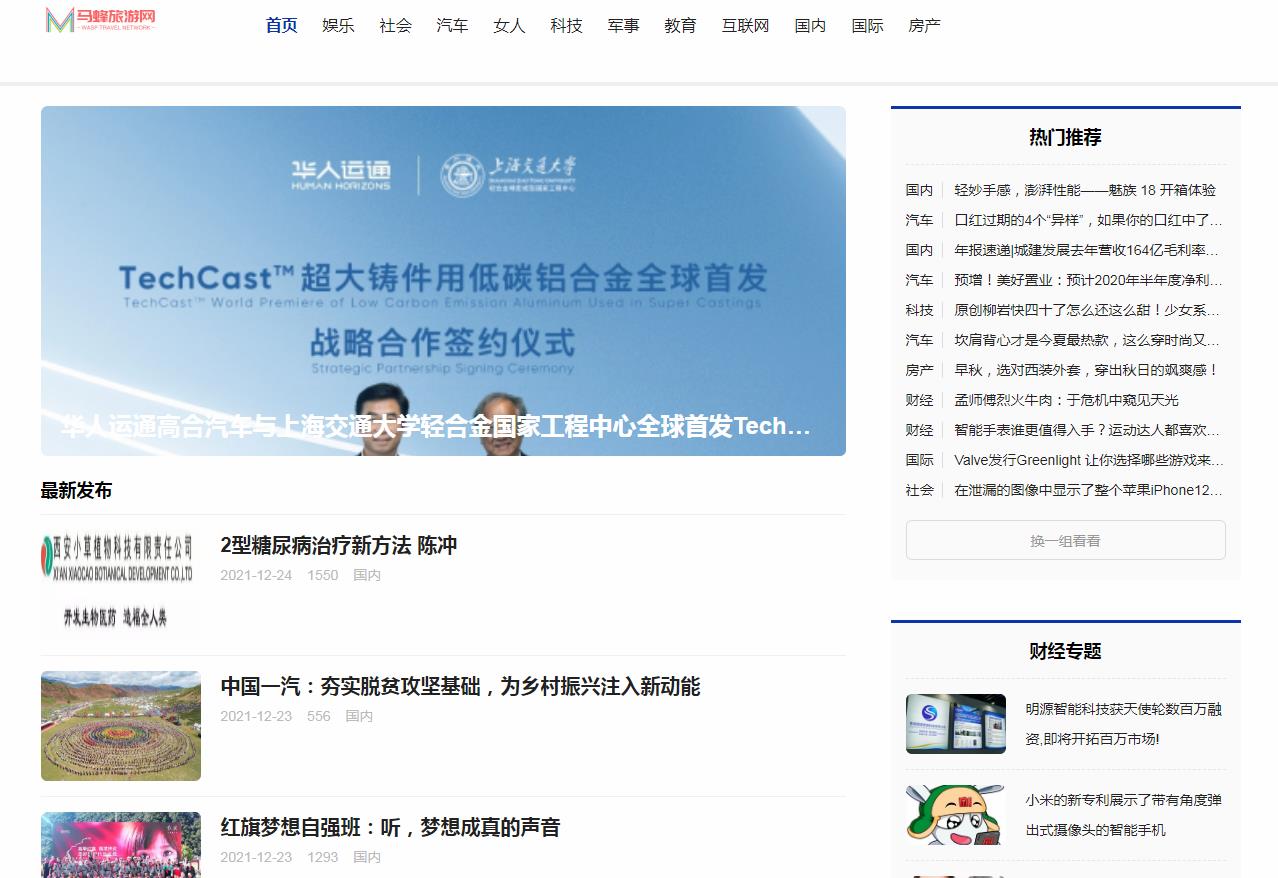
Task: Go to the 教育 section
Action: click(x=680, y=26)
